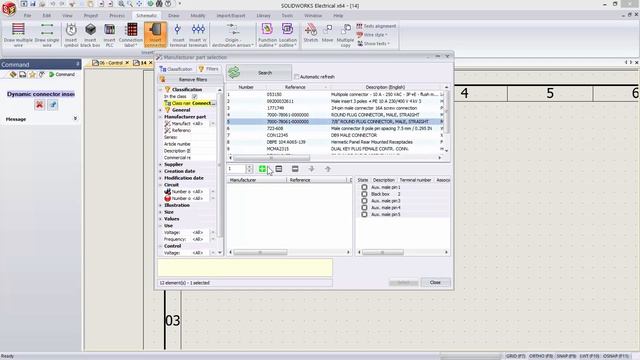Click the Insert PLC icon

click(109, 35)
